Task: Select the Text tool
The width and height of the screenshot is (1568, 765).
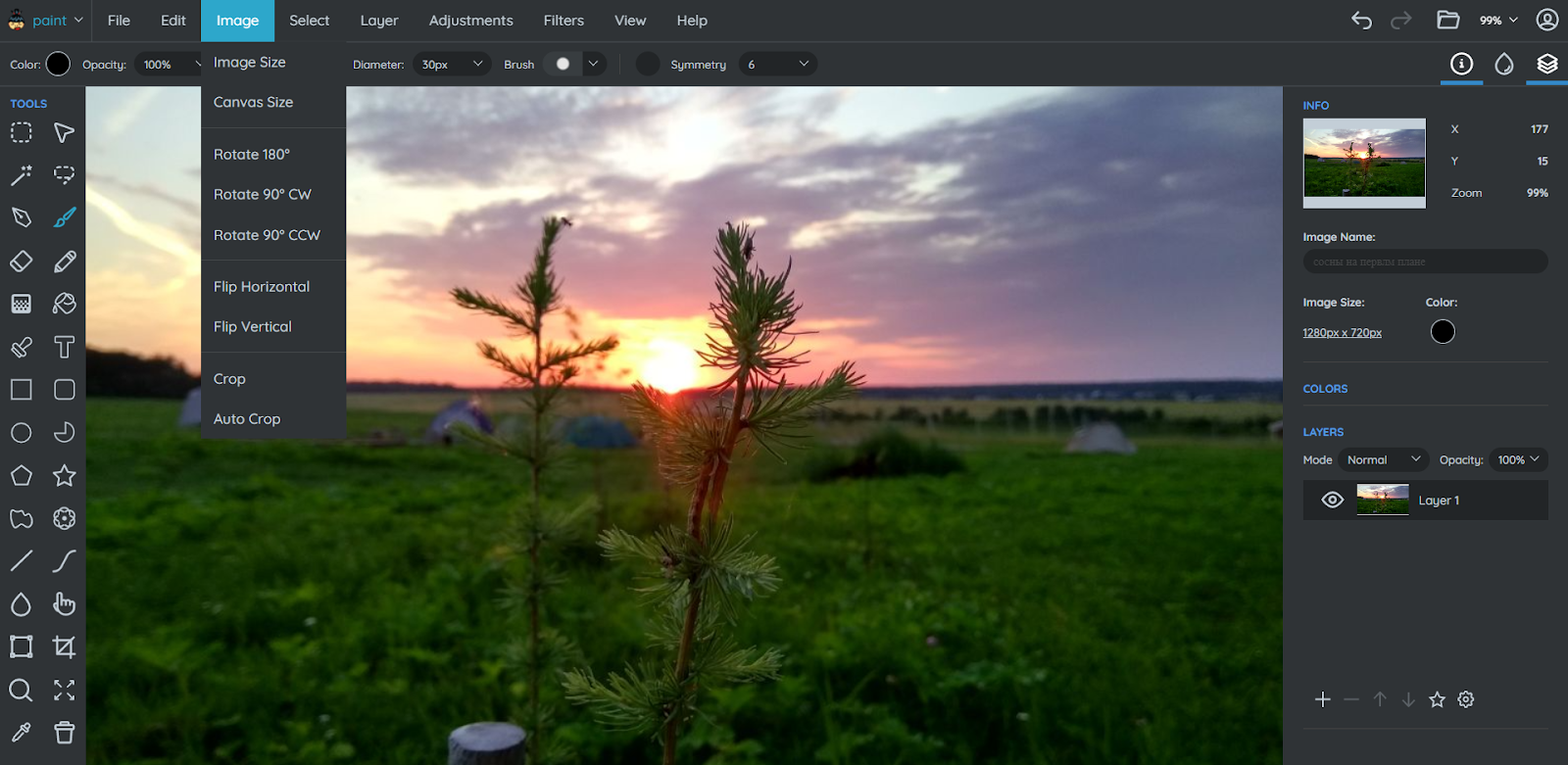Action: pyautogui.click(x=65, y=347)
